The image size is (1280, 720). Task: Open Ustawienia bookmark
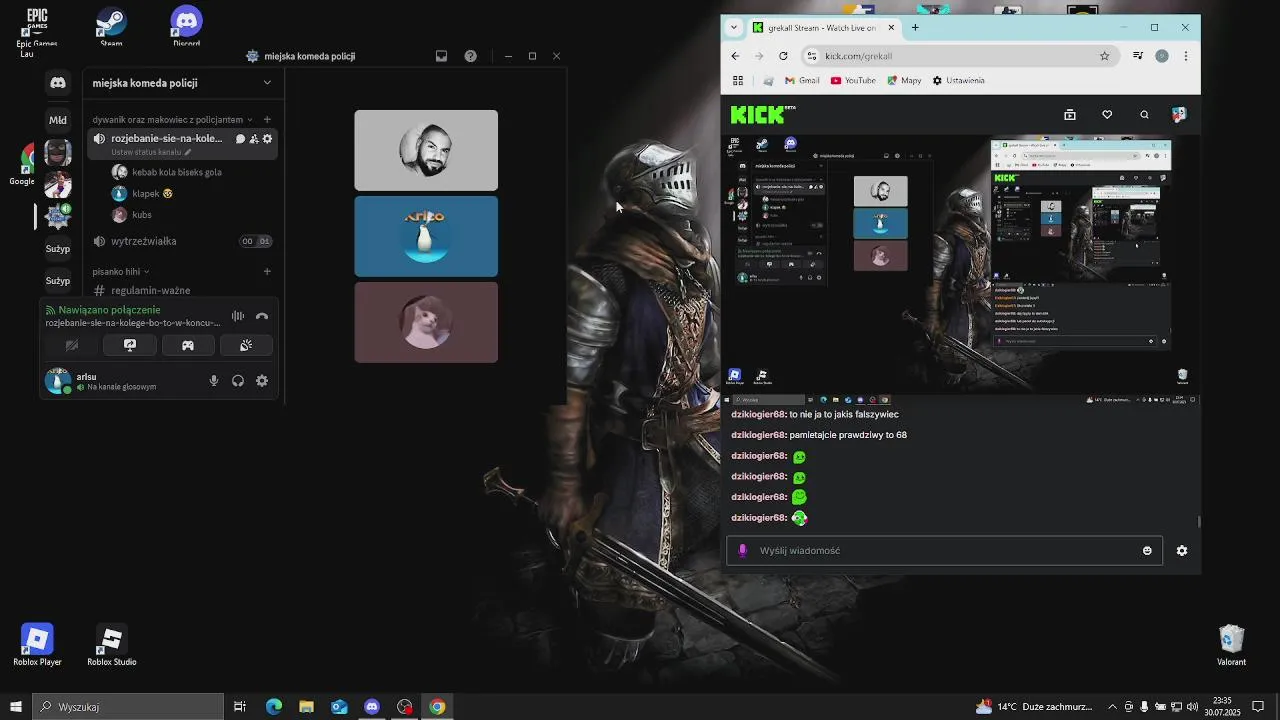pyautogui.click(x=958, y=81)
